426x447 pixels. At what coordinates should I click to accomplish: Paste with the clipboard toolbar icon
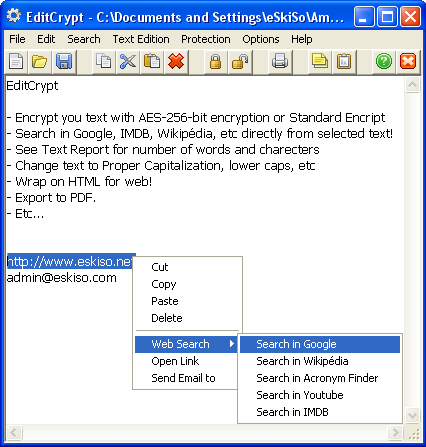(x=152, y=62)
